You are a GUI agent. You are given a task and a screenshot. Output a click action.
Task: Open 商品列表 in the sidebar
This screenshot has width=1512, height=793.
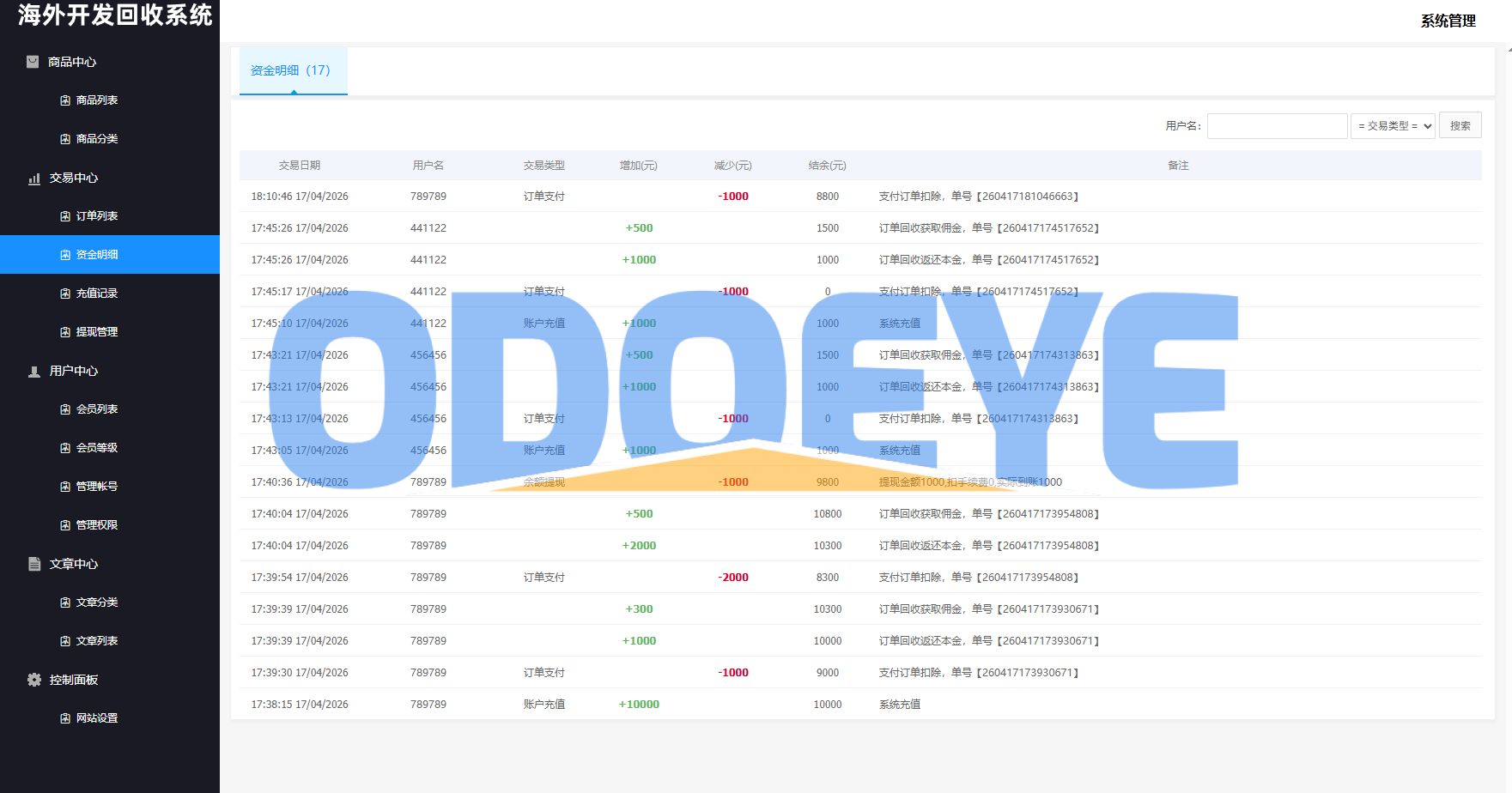pos(97,100)
